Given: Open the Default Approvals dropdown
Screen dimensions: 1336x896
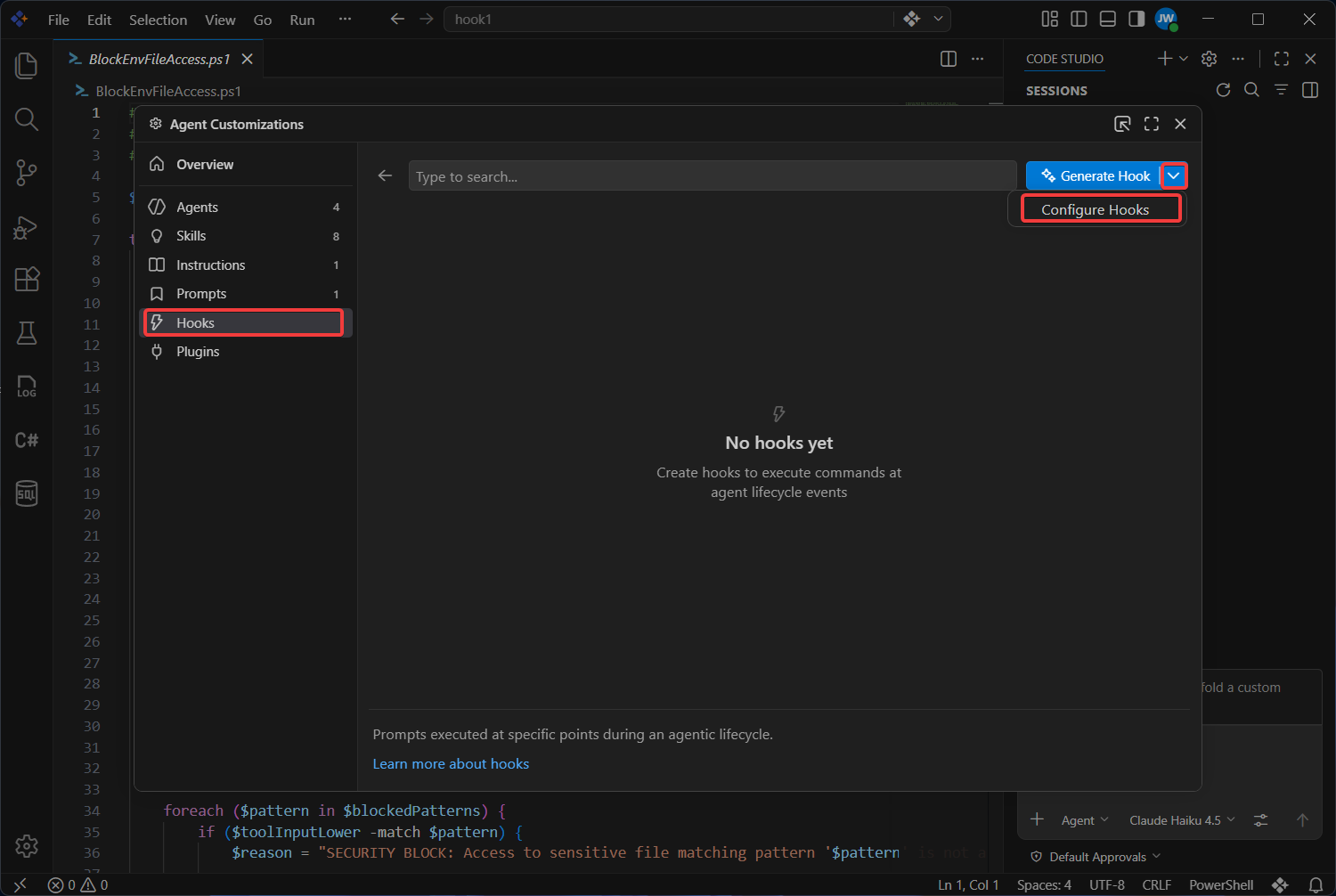Looking at the screenshot, I should click(1096, 857).
